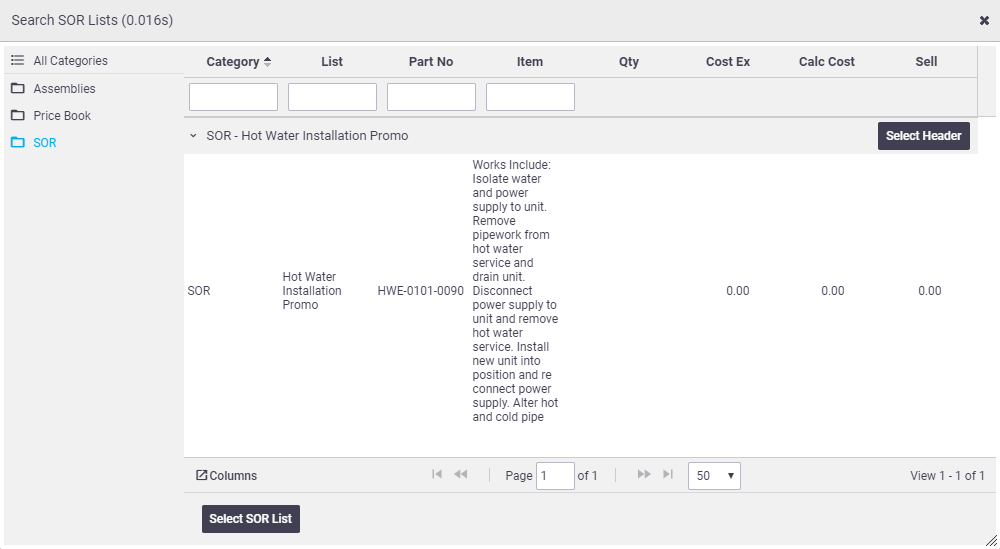Click the Works Include item description

tap(515, 291)
